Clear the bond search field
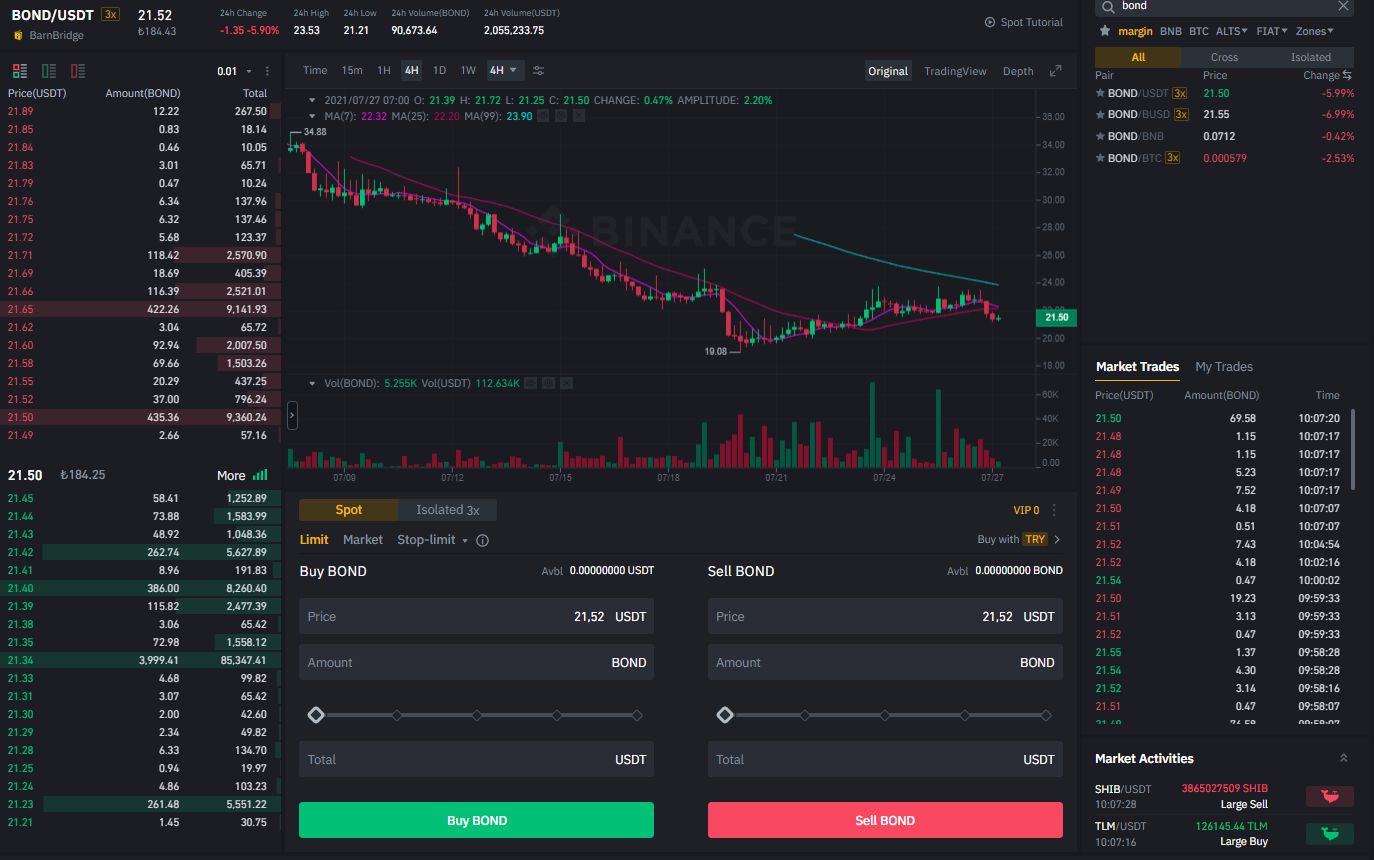Viewport: 1374px width, 860px height. click(x=1344, y=6)
